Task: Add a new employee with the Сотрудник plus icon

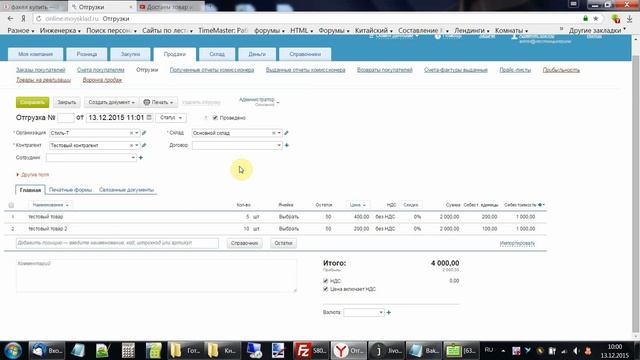Action: coord(141,158)
